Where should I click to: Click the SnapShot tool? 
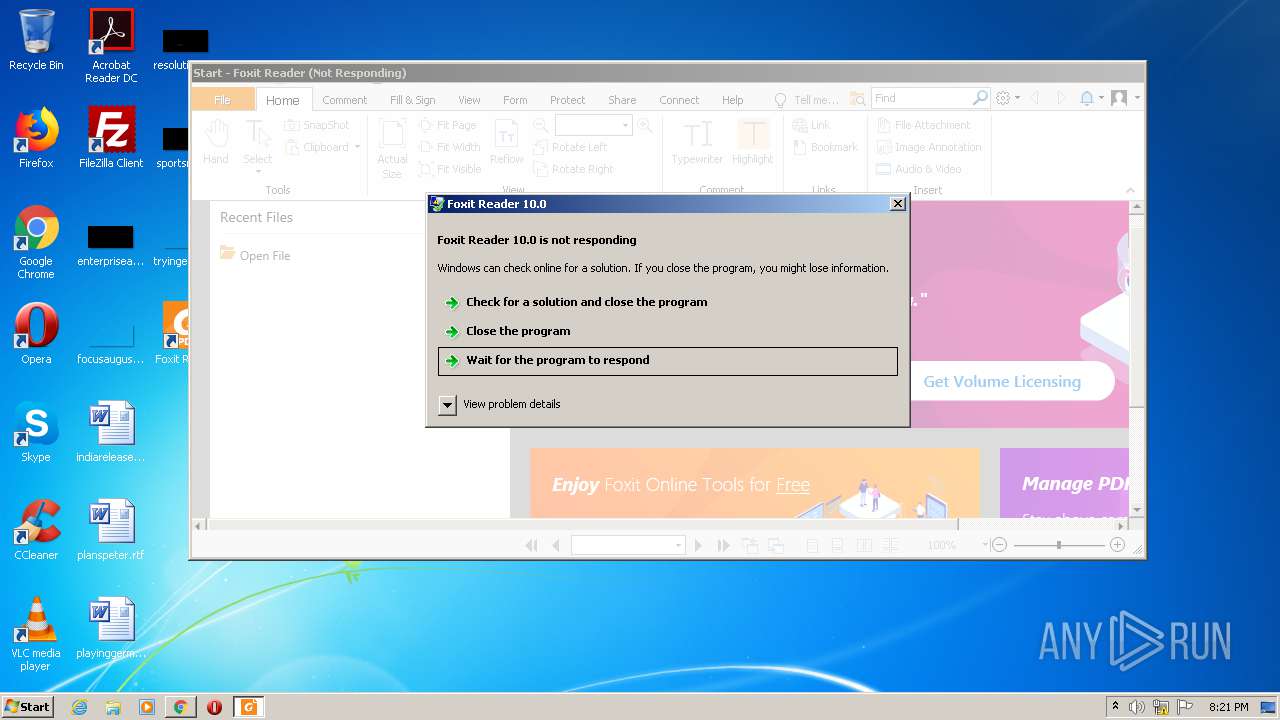pos(317,125)
